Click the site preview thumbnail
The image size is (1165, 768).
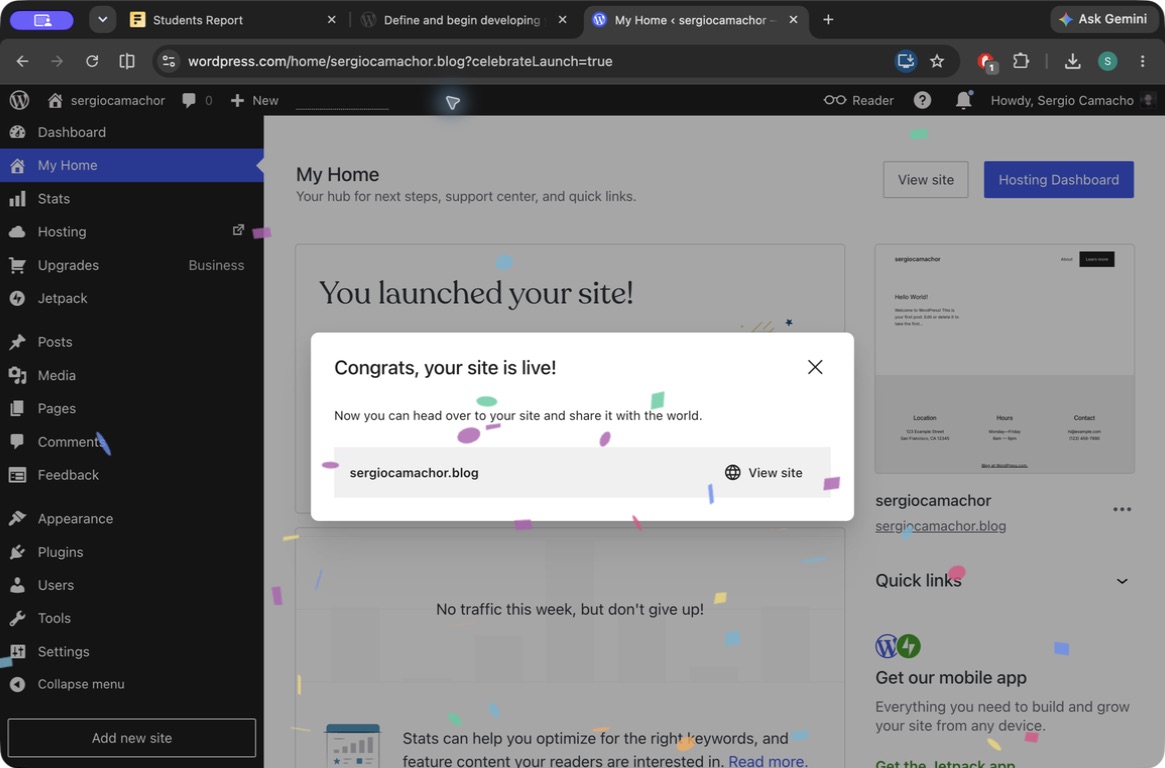[x=1005, y=359]
